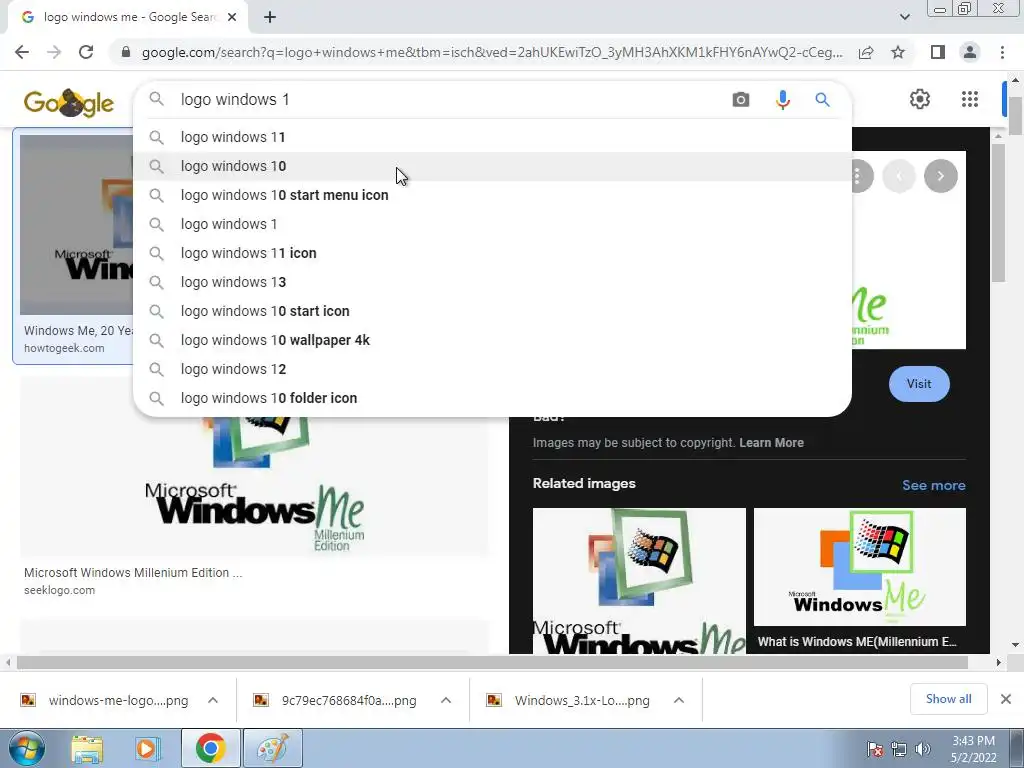Click the volume speaker tray icon

923,749
